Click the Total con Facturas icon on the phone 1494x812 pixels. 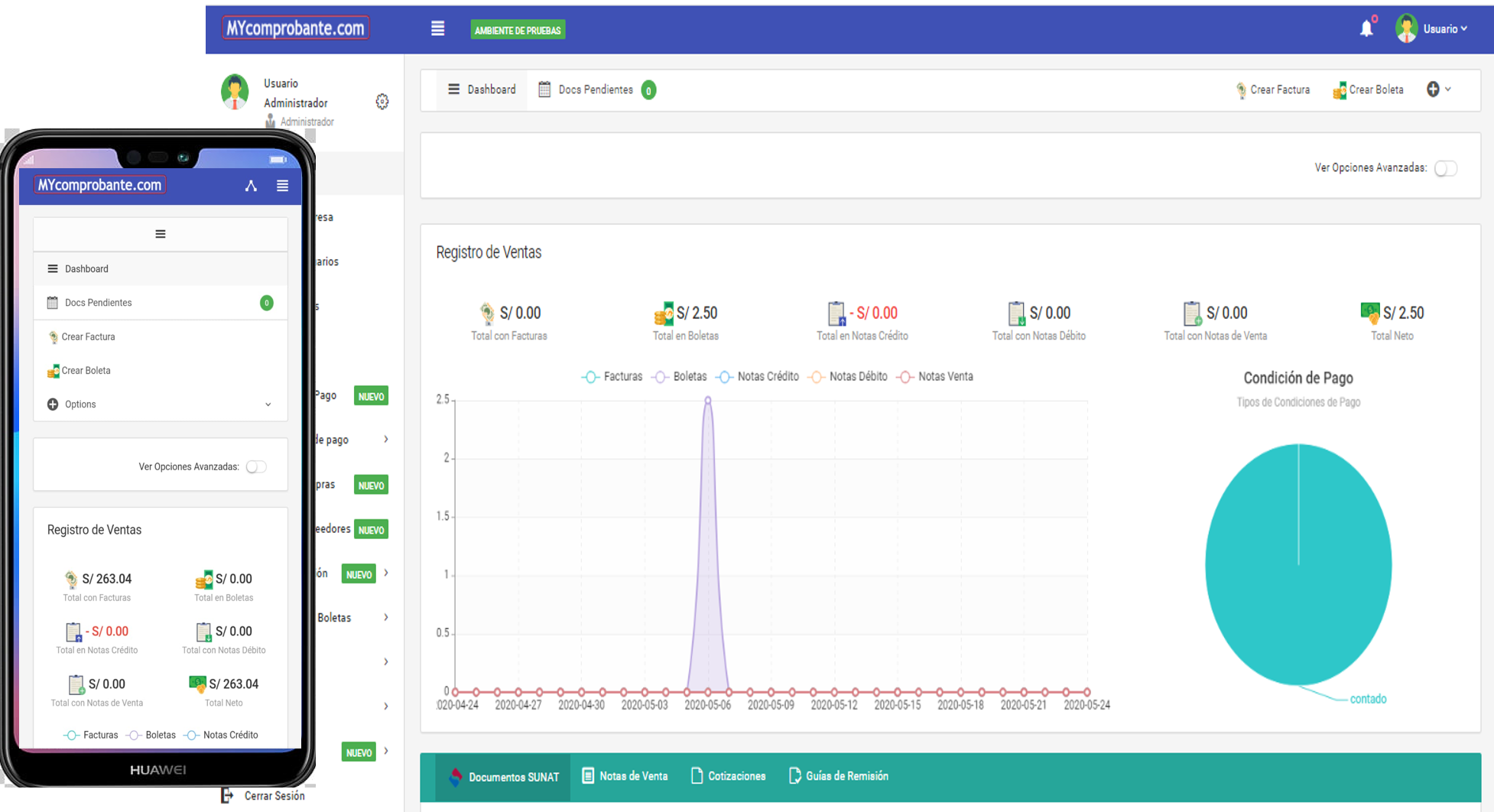[x=70, y=579]
